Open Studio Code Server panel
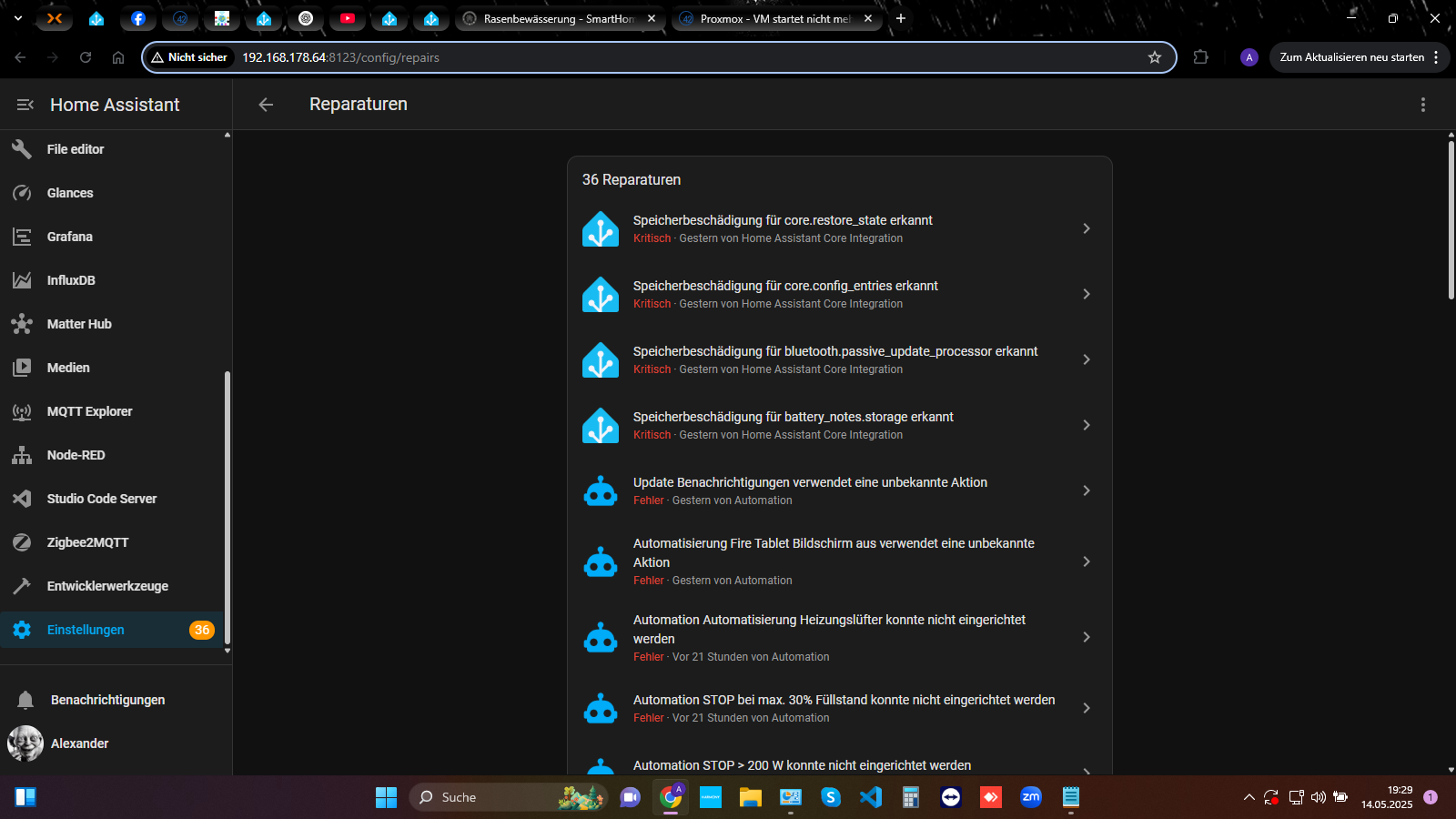The image size is (1456, 819). coord(101,499)
